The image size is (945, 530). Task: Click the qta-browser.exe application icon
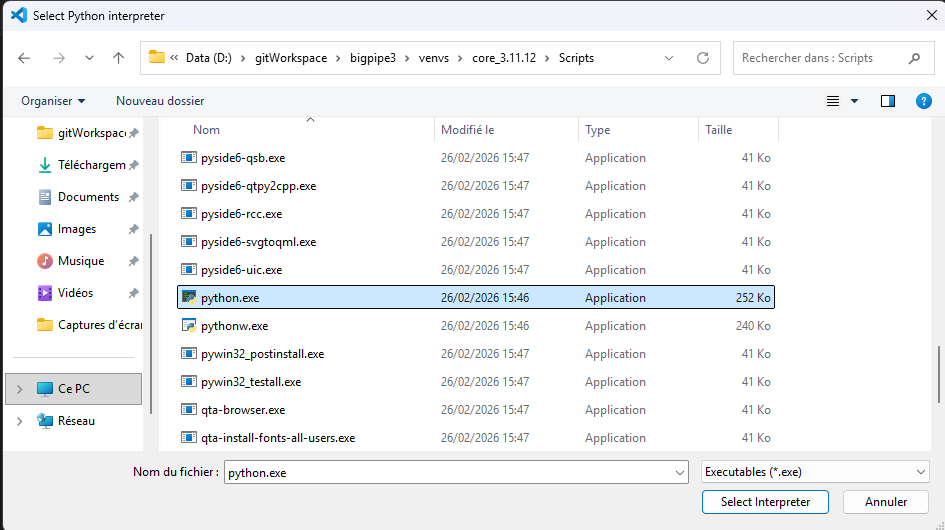pos(189,410)
